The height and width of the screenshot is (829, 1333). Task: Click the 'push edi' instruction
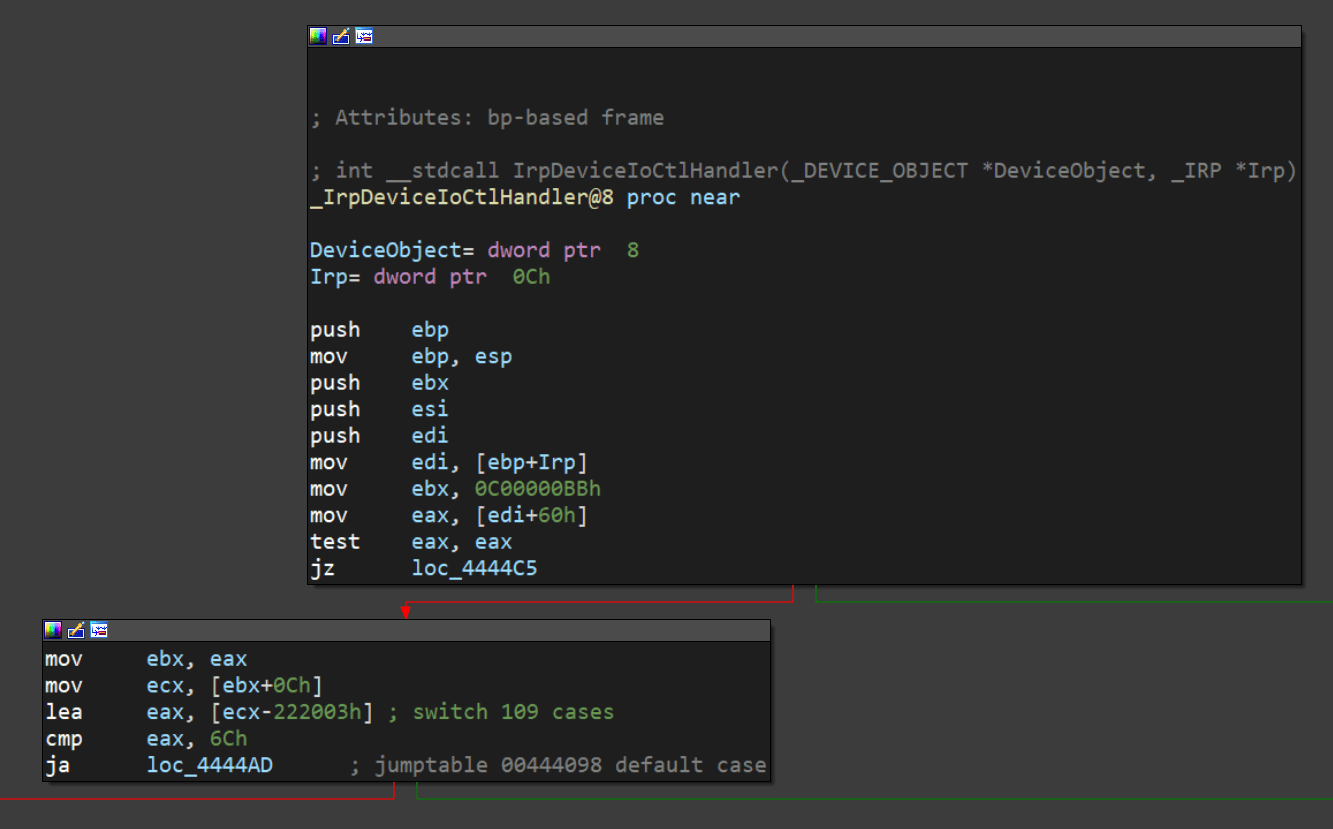(379, 436)
